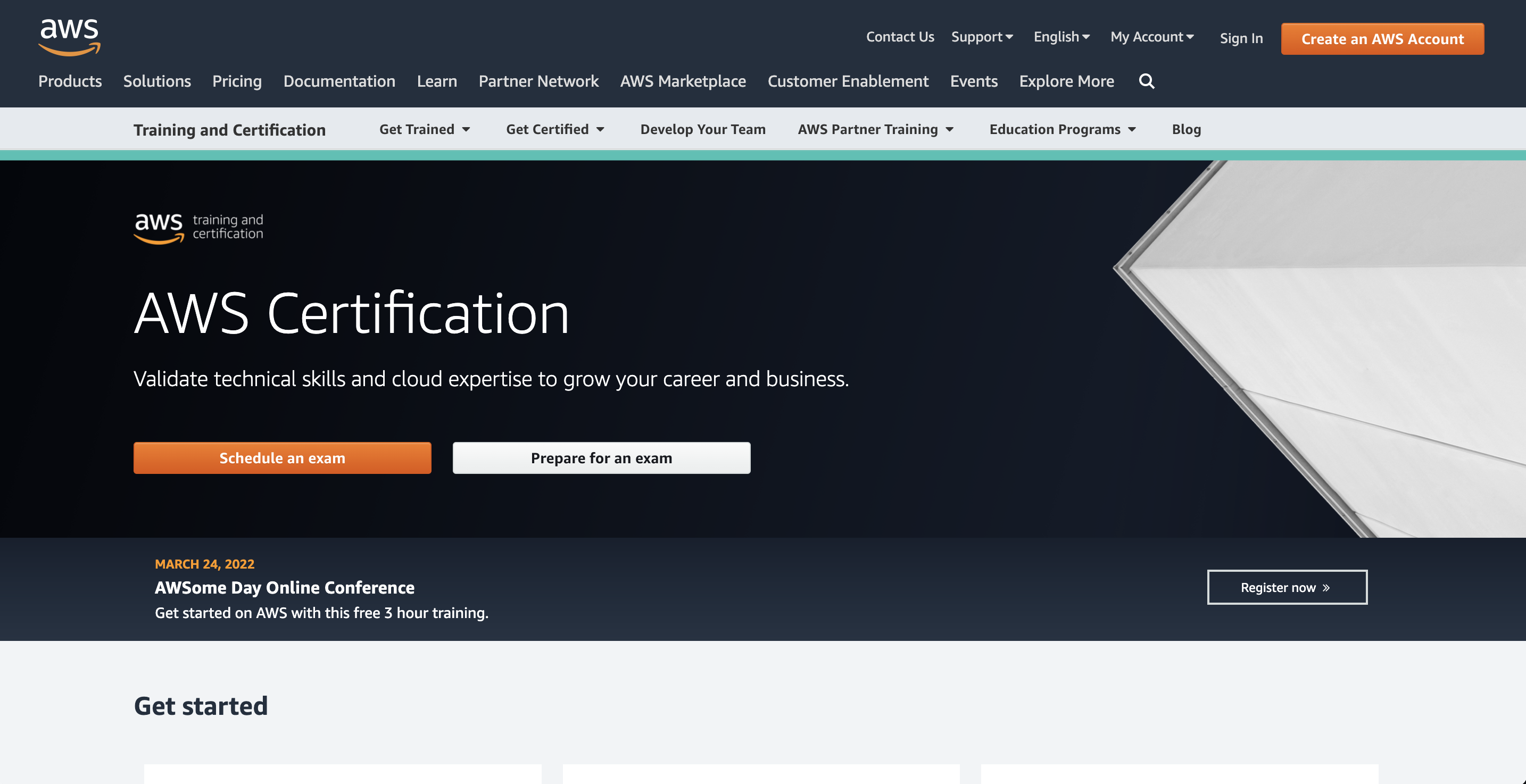The image size is (1526, 784).
Task: Open the AWS Marketplace menu item
Action: [683, 81]
